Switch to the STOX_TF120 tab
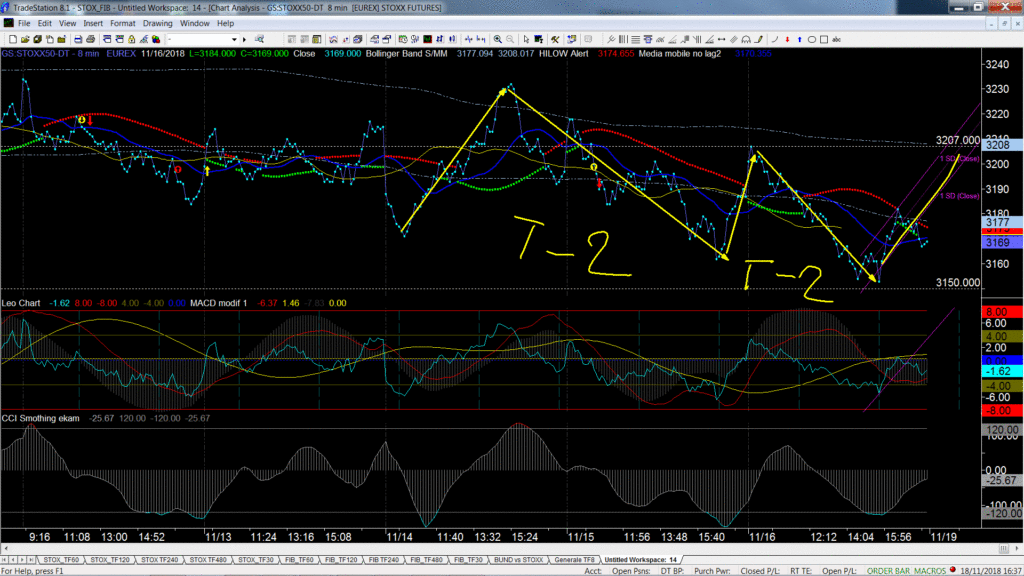This screenshot has height=576, width=1024. coord(110,560)
